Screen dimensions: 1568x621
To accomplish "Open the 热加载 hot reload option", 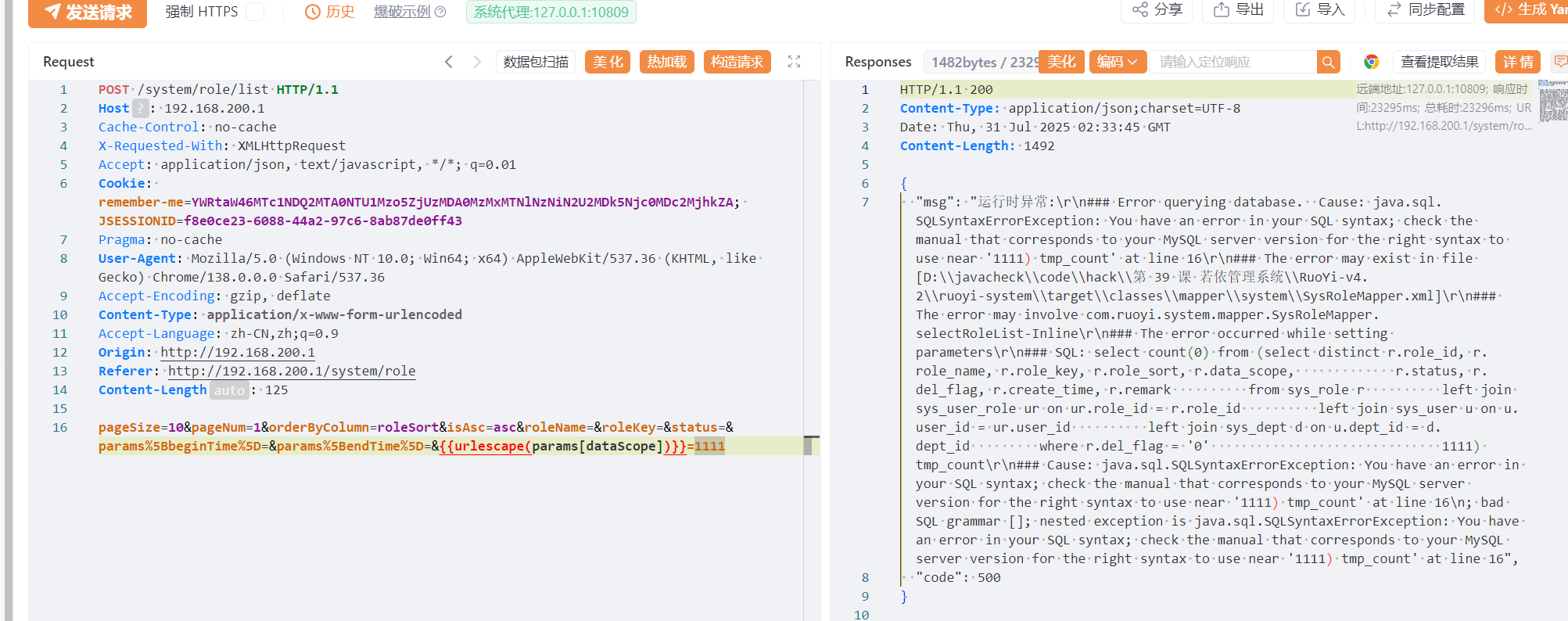I will coord(667,62).
